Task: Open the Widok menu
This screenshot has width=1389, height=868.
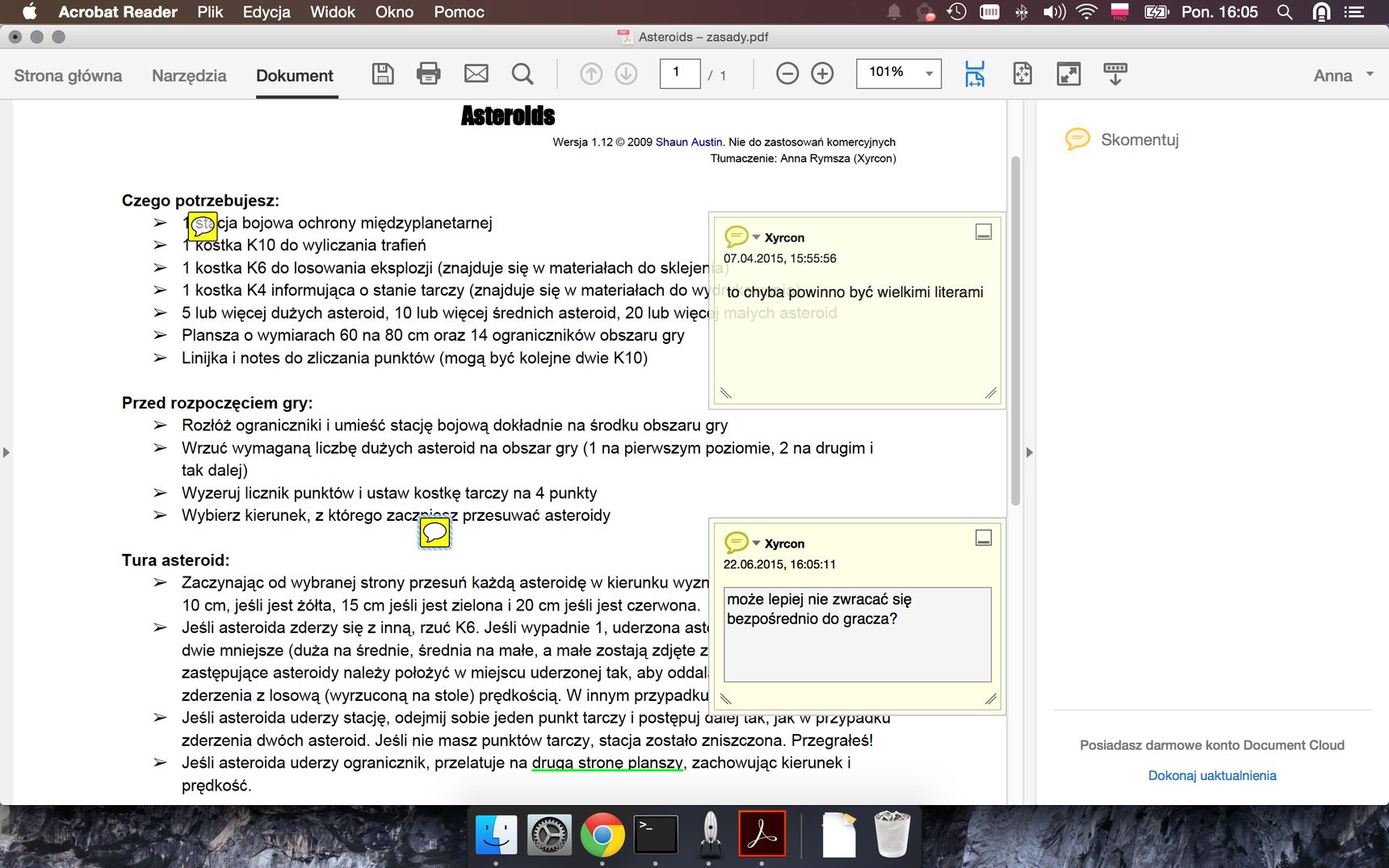Action: point(333,12)
